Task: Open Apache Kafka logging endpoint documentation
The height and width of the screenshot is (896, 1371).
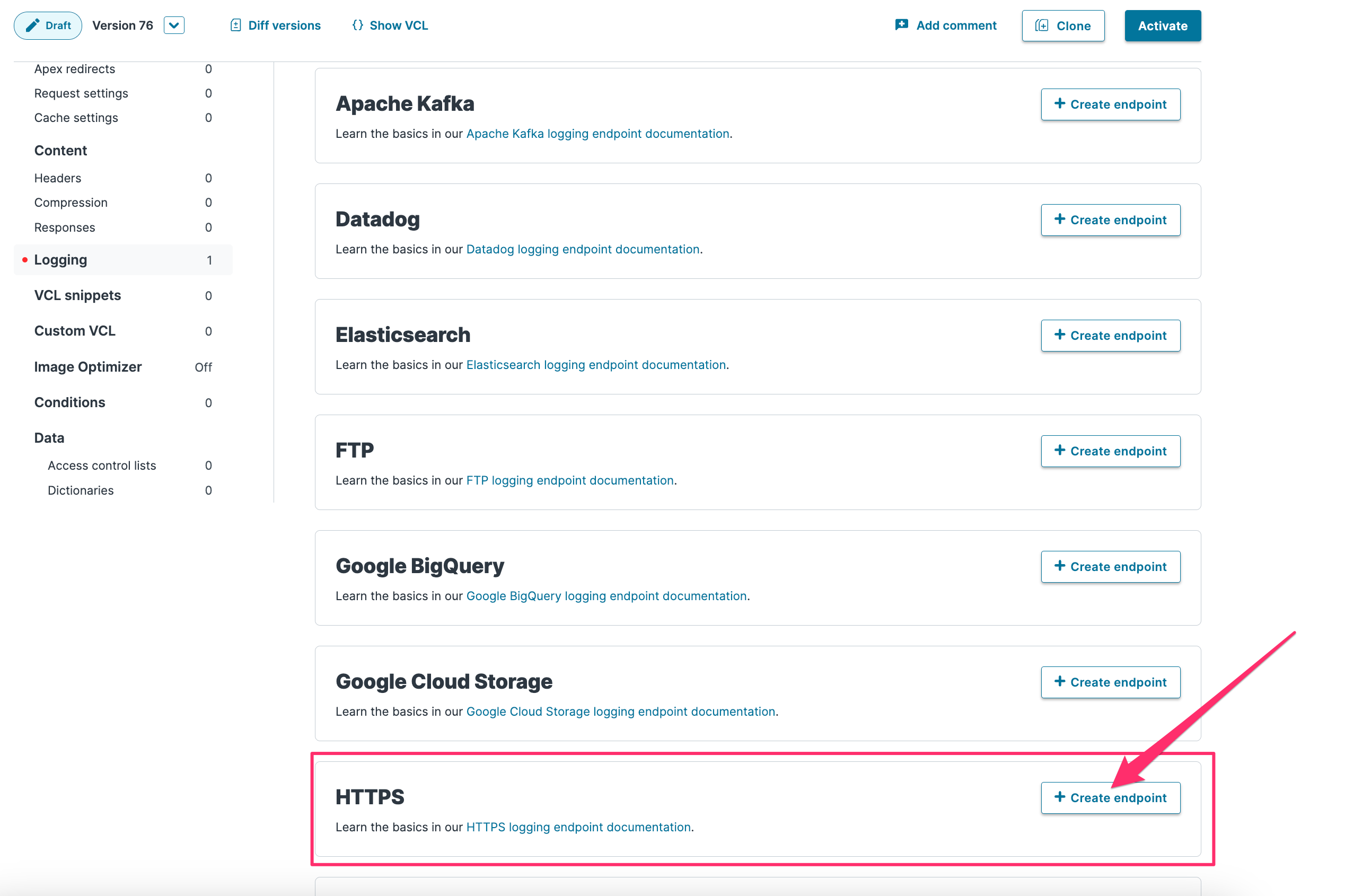Action: tap(597, 134)
